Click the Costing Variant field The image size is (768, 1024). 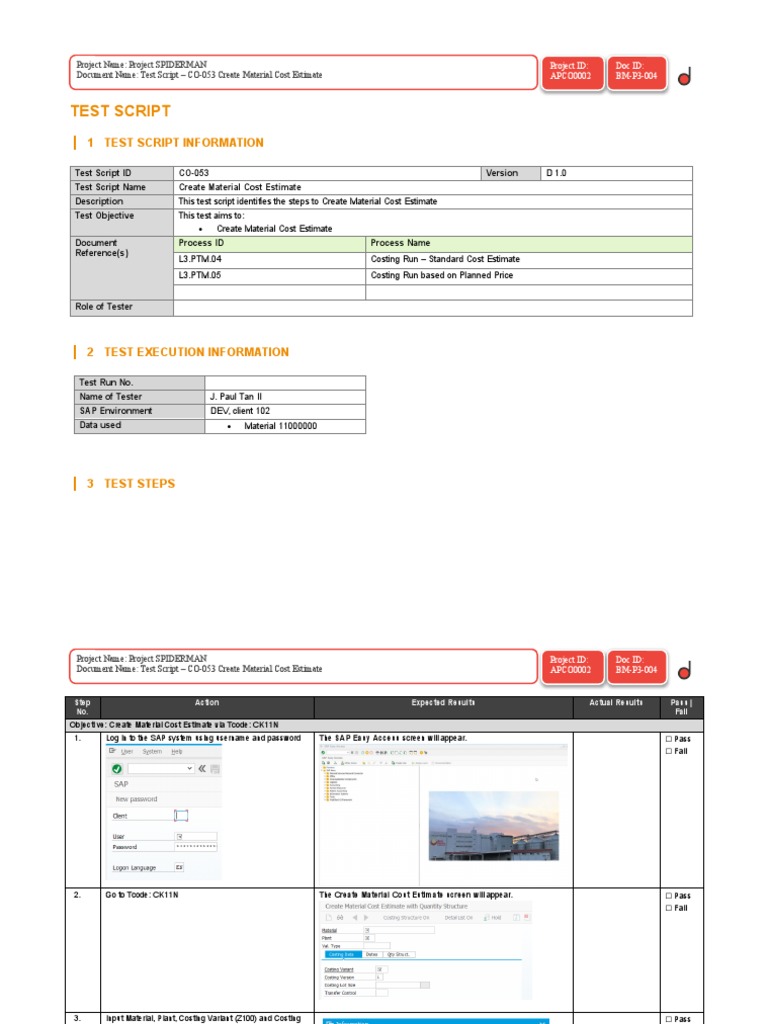381,970
